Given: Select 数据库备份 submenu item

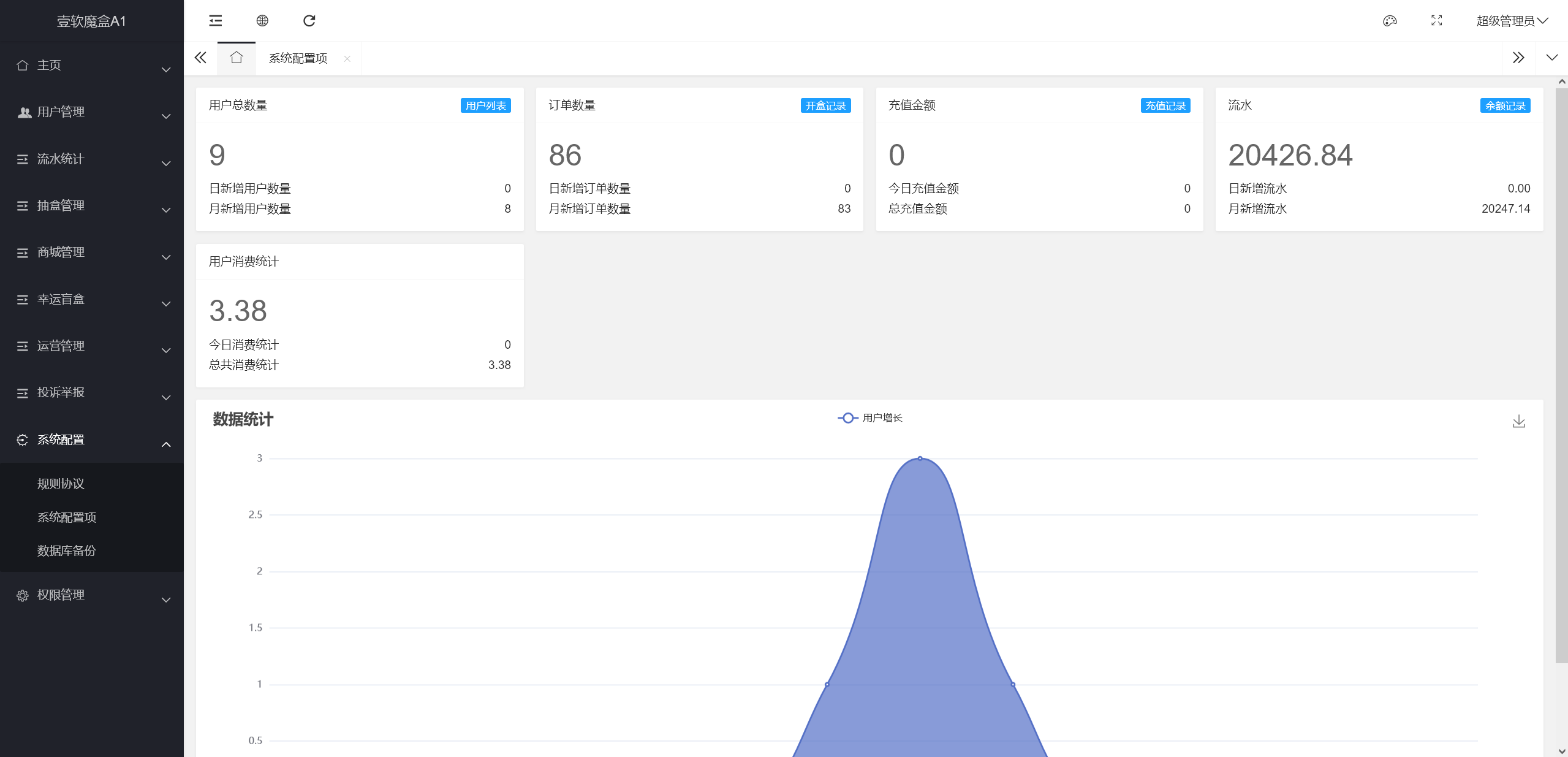Looking at the screenshot, I should pos(67,550).
